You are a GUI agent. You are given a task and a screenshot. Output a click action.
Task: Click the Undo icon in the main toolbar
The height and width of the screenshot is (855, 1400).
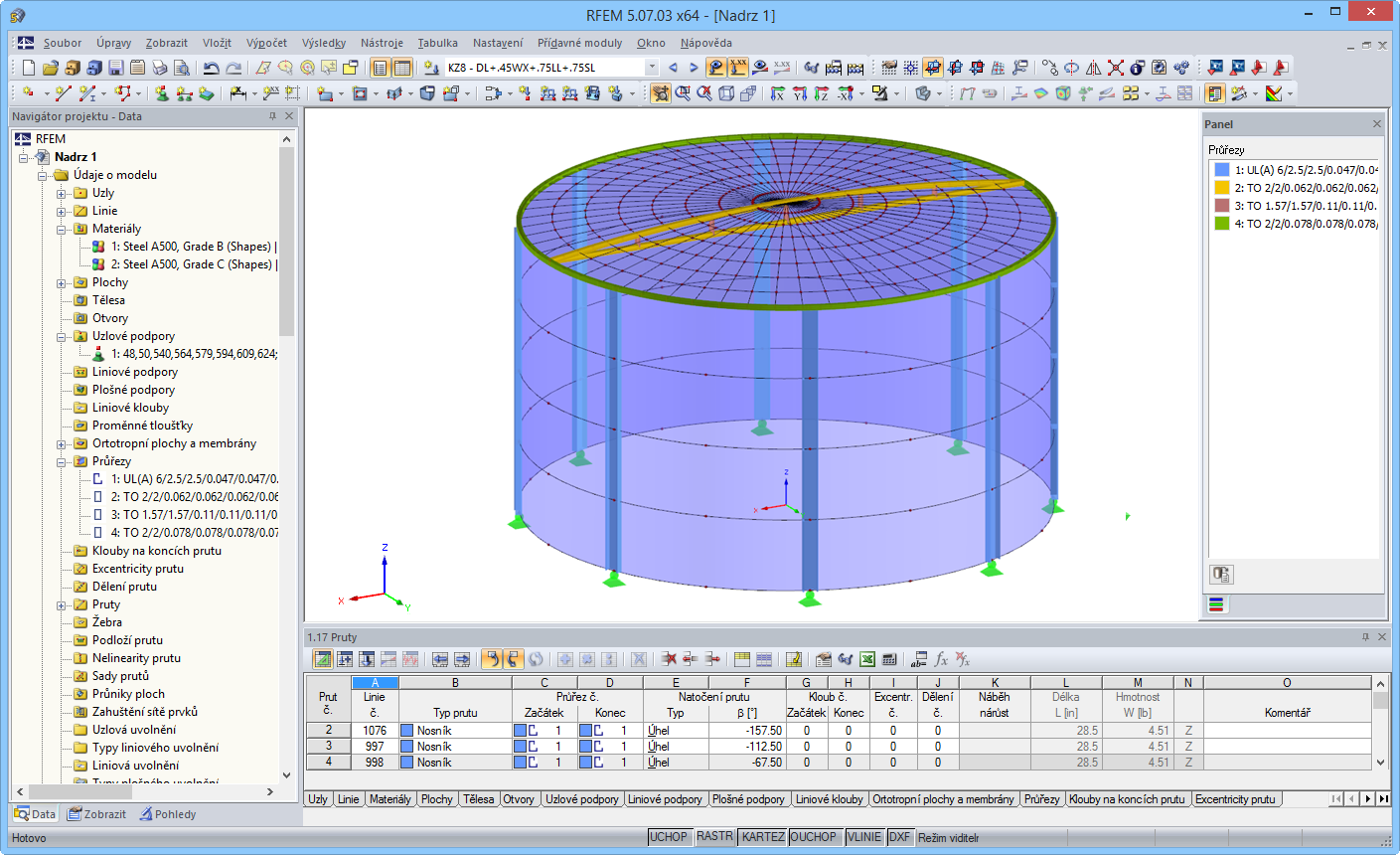click(x=212, y=67)
